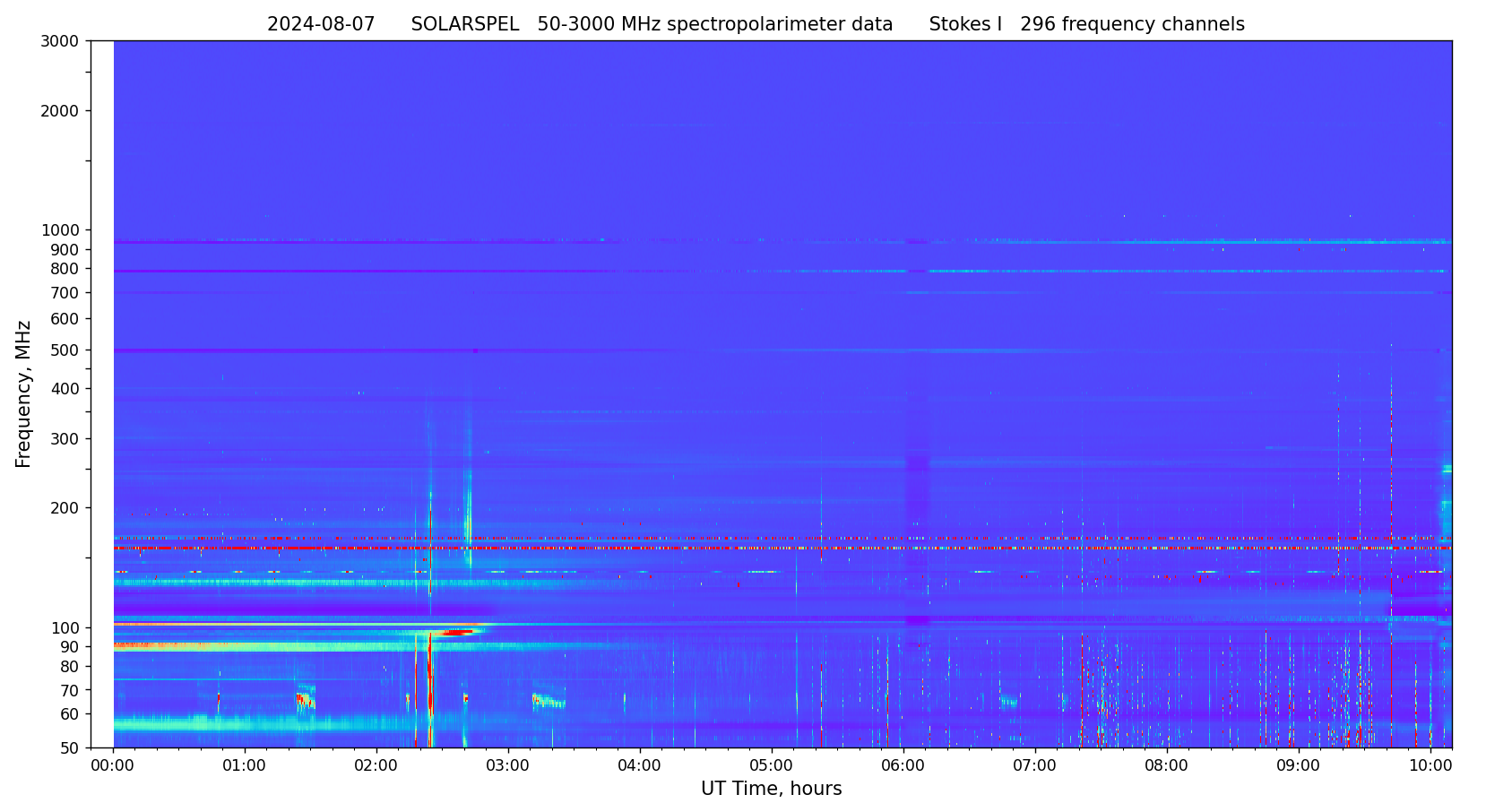Screen dimensions: 1512x812
Task: Click the '296 frequency channels' title text
Action: point(1132,25)
